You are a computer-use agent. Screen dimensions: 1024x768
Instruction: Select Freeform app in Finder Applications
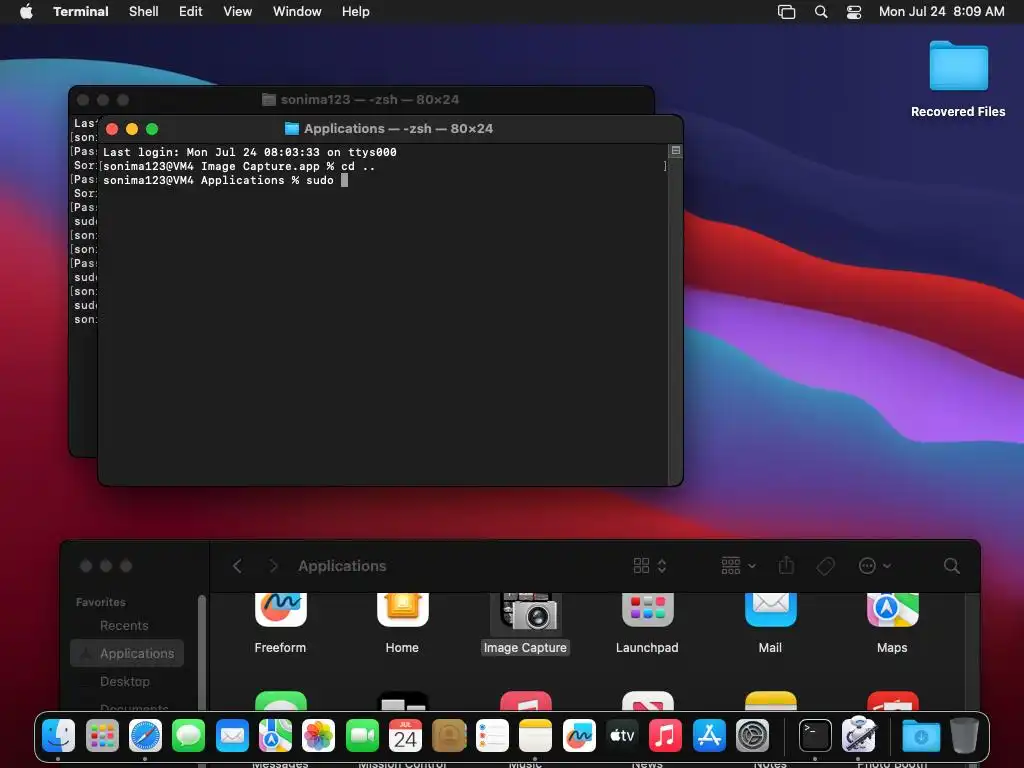[x=280, y=624]
